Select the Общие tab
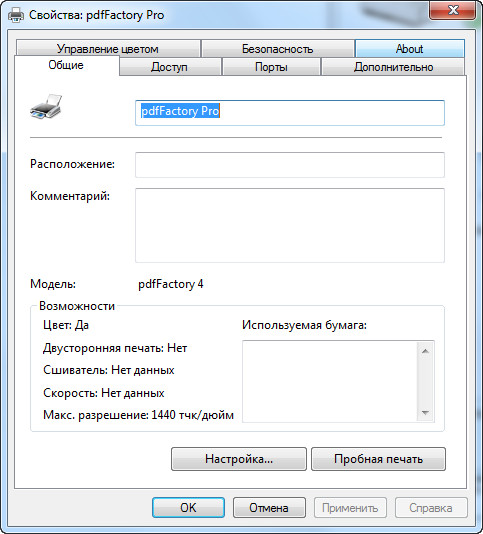 (x=66, y=65)
